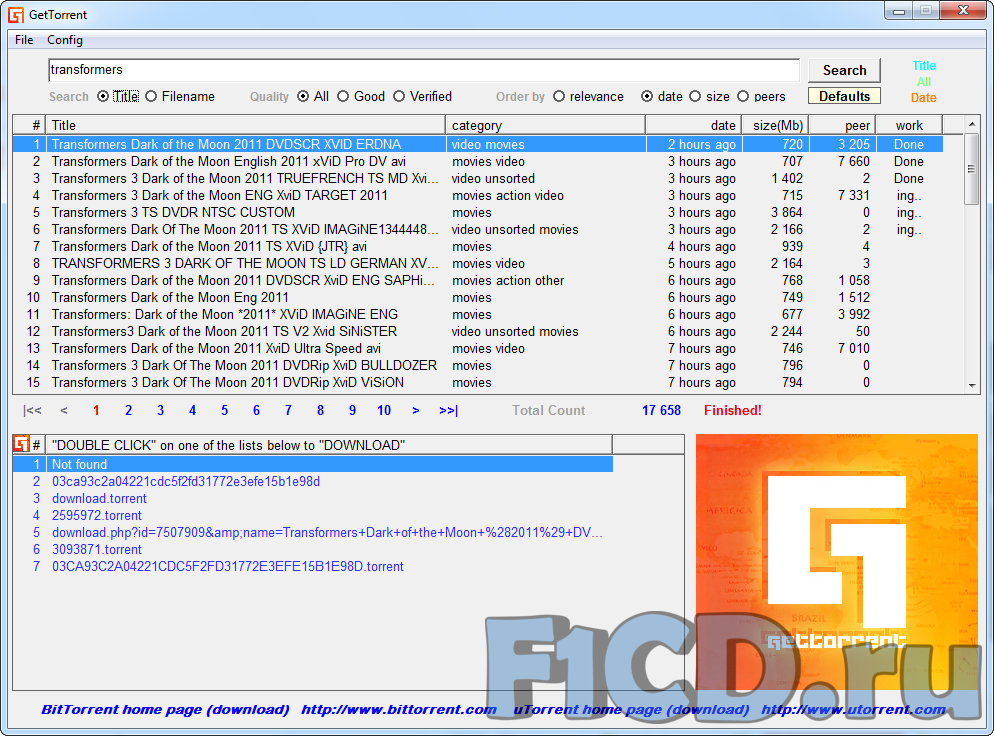Select the Filename search radio button
This screenshot has height=736, width=994.
[x=151, y=96]
